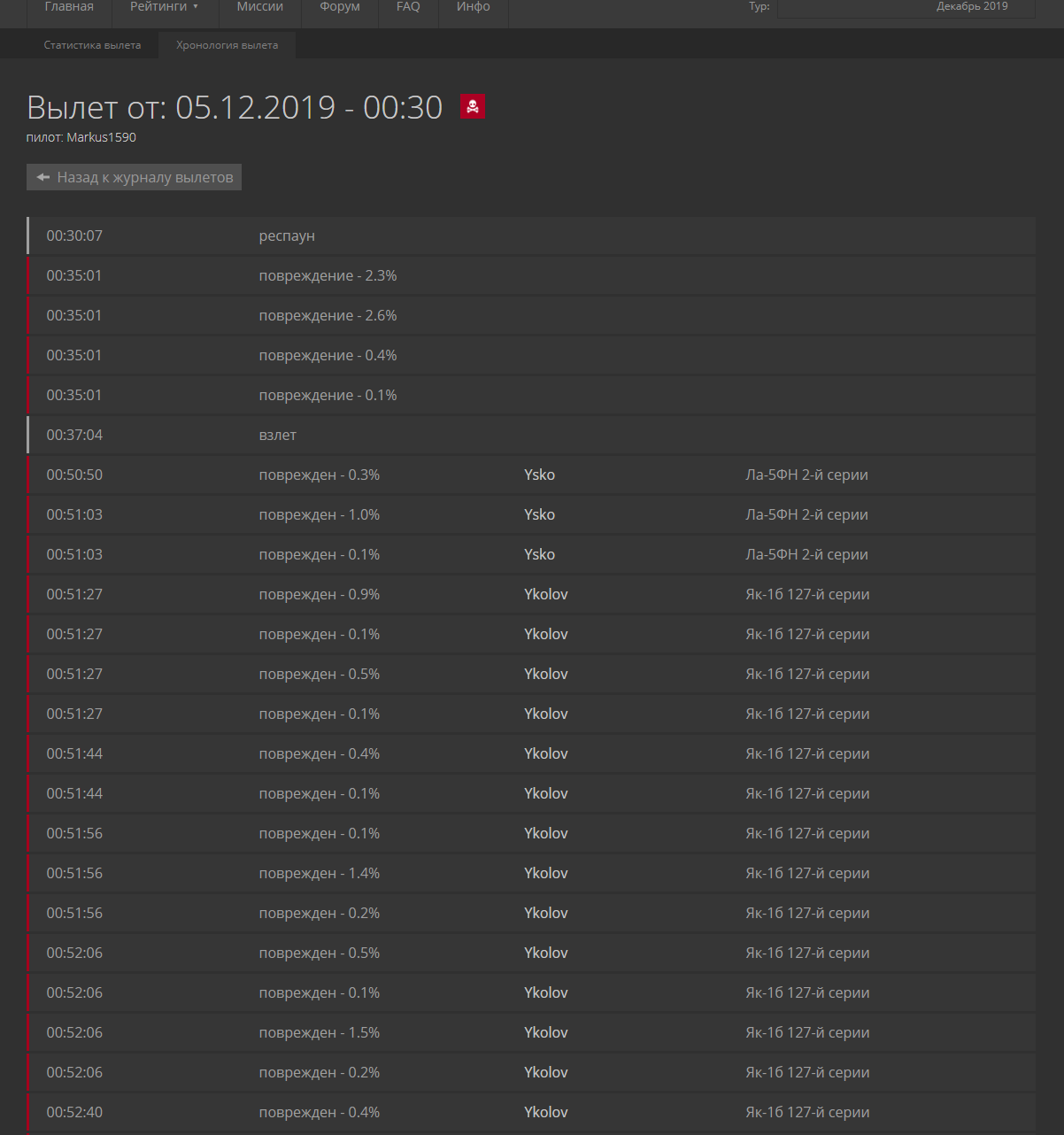Expand the Рейтинги menu arrow
1064x1135 pixels.
tap(196, 7)
